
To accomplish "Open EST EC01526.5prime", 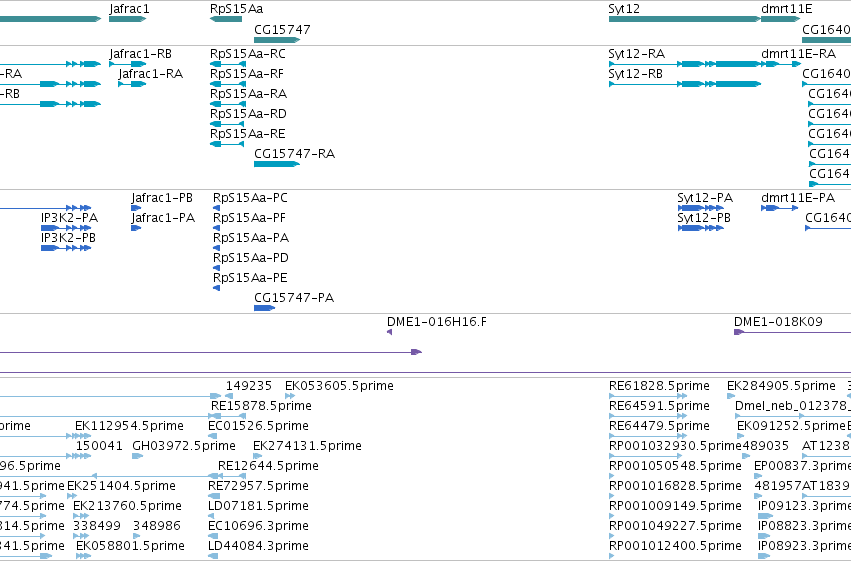I will pos(258,426).
